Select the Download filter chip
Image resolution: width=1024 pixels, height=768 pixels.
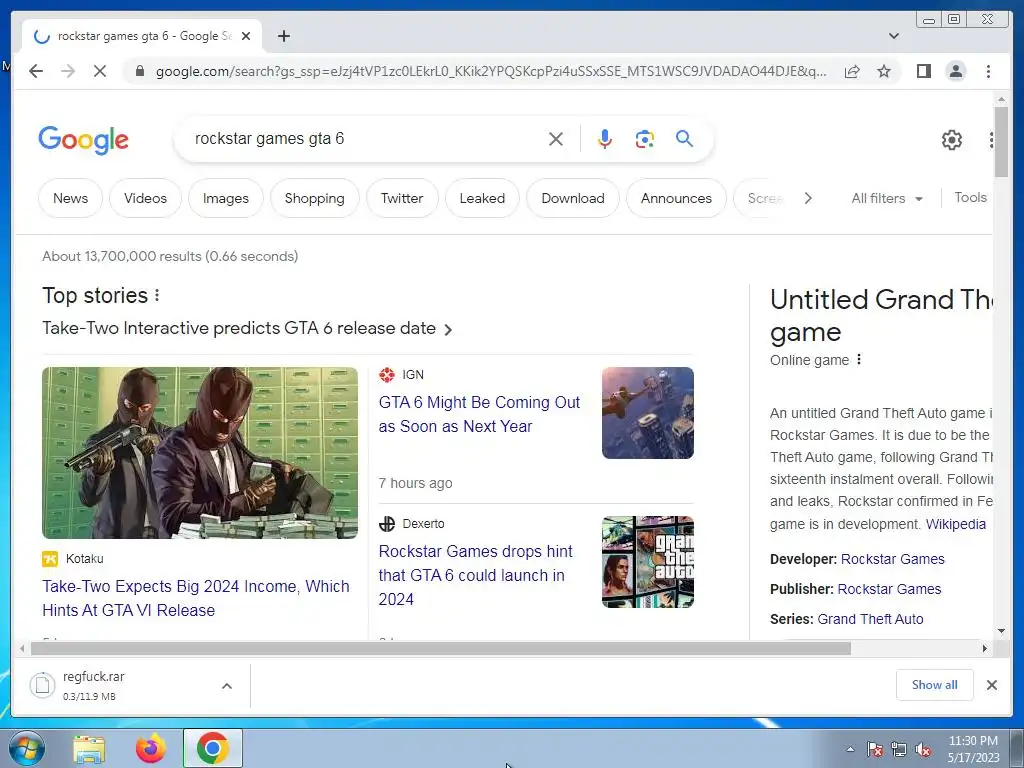(573, 198)
